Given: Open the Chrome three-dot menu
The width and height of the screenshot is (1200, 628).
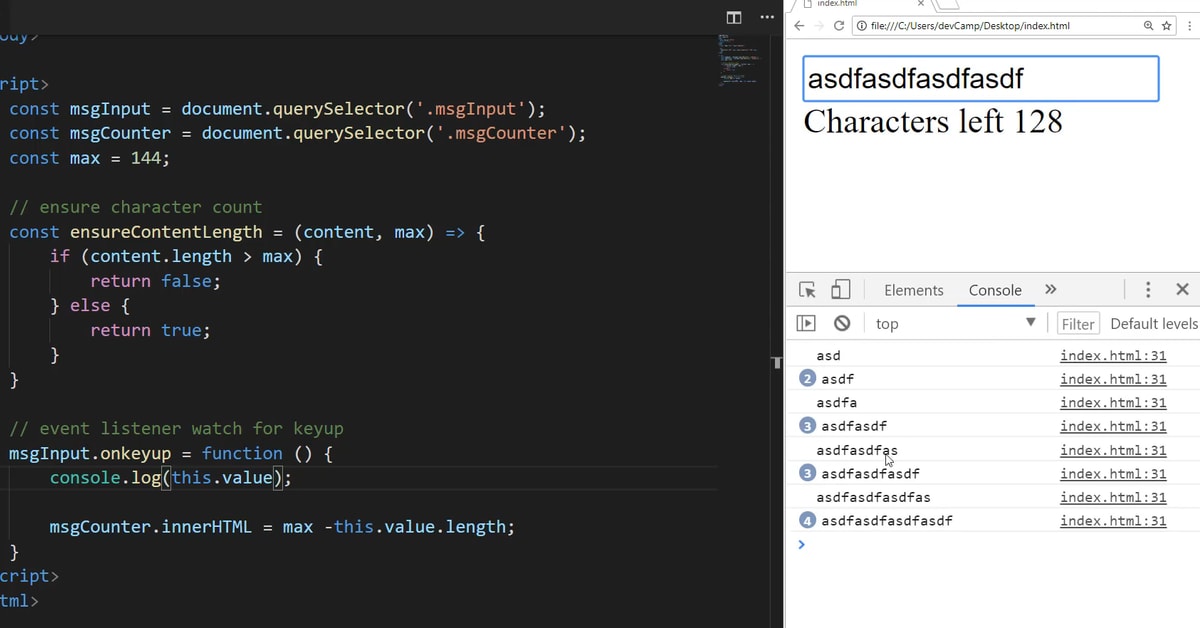Looking at the screenshot, I should [1190, 25].
